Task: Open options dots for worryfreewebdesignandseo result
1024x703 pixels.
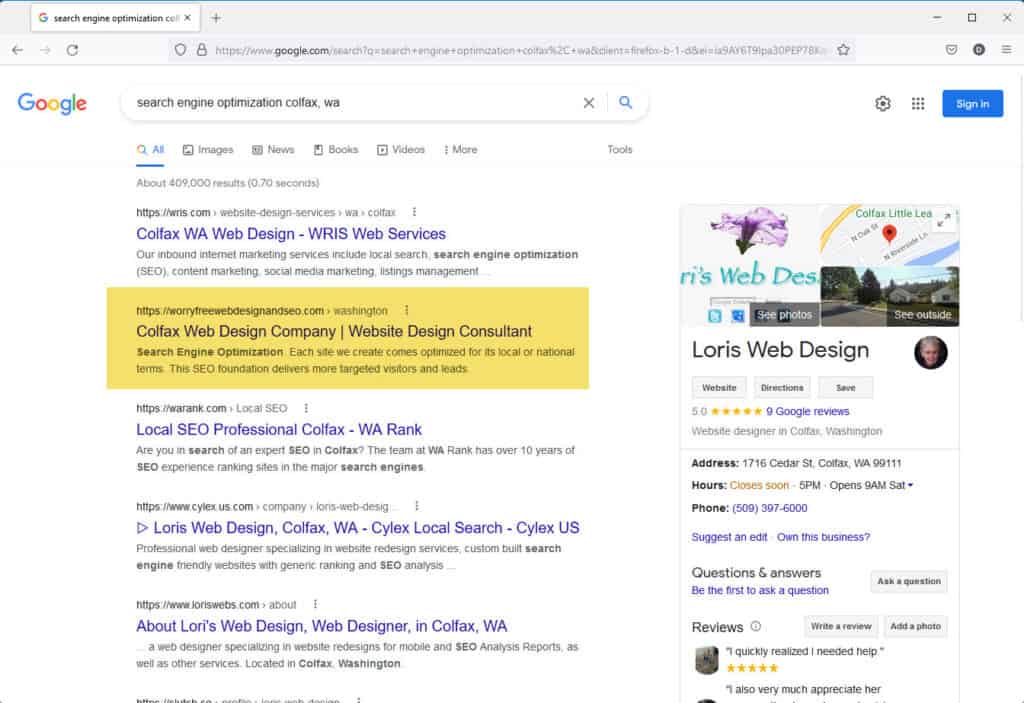Action: coord(406,310)
